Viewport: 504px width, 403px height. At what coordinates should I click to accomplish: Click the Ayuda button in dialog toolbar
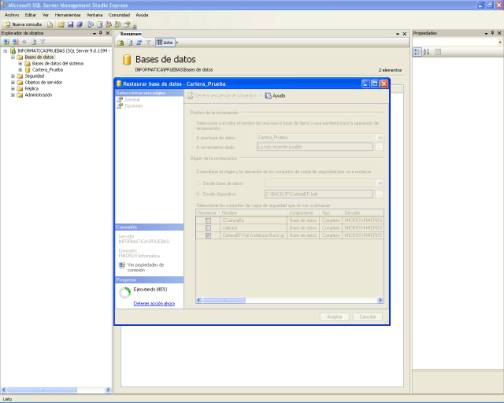(275, 96)
